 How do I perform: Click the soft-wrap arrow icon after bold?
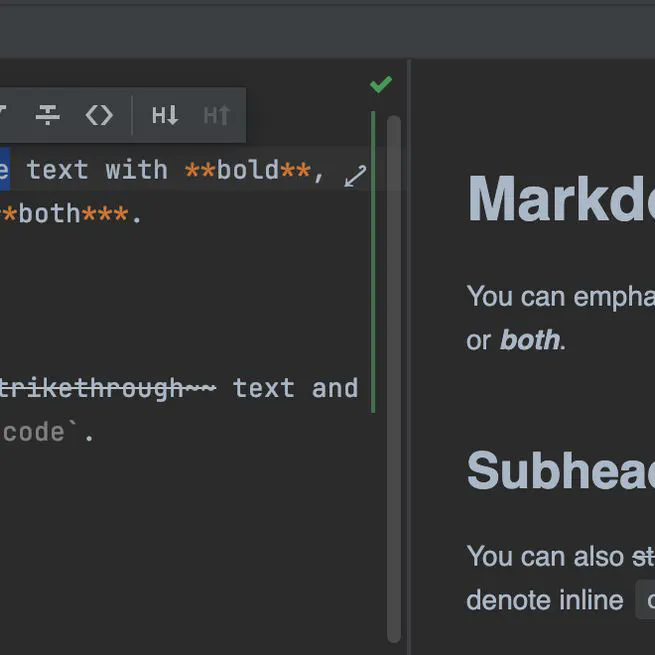(x=355, y=176)
